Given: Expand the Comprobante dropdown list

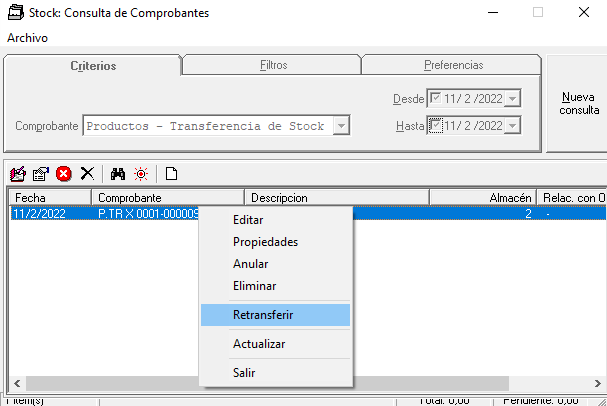Looking at the screenshot, I should click(x=341, y=126).
